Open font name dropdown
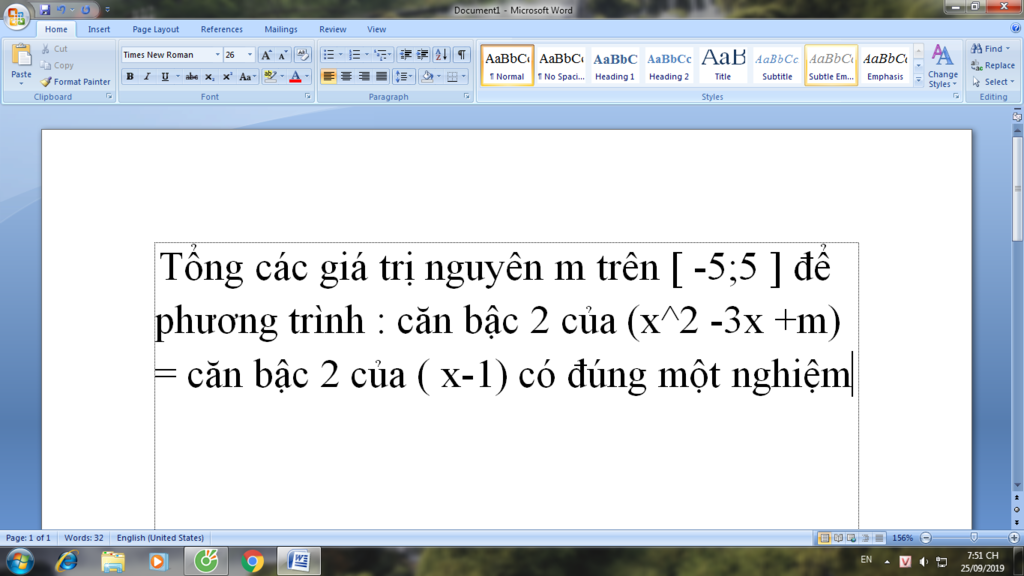Viewport: 1024px width, 576px height. [217, 55]
